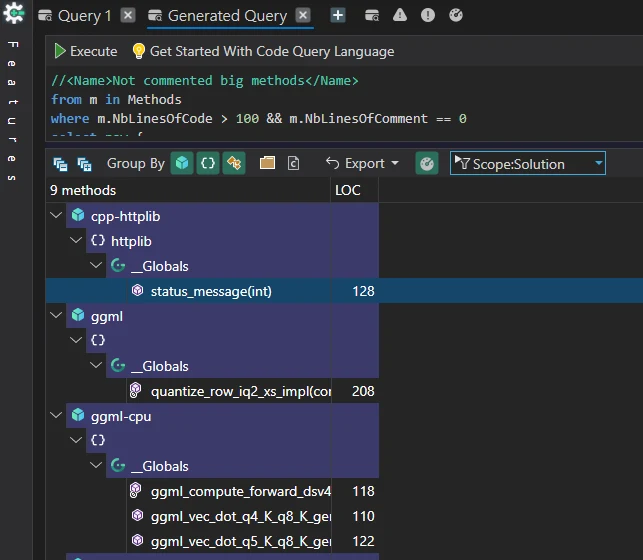Open Get Started With Code Query Language

(272, 51)
